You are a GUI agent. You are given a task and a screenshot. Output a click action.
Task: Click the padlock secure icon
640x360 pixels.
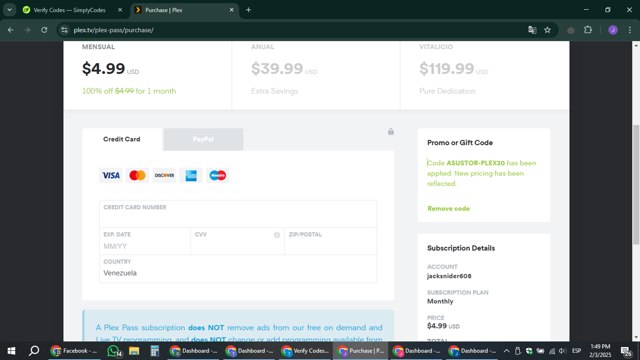[391, 131]
